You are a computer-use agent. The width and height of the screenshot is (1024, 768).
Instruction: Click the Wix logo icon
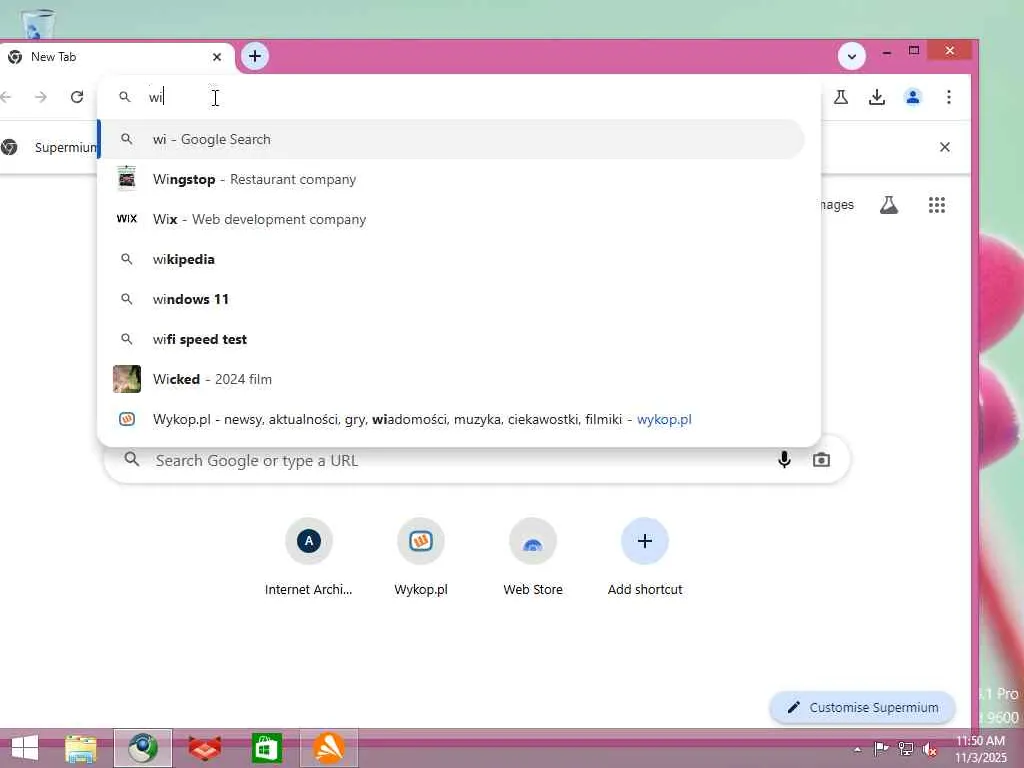[127, 219]
